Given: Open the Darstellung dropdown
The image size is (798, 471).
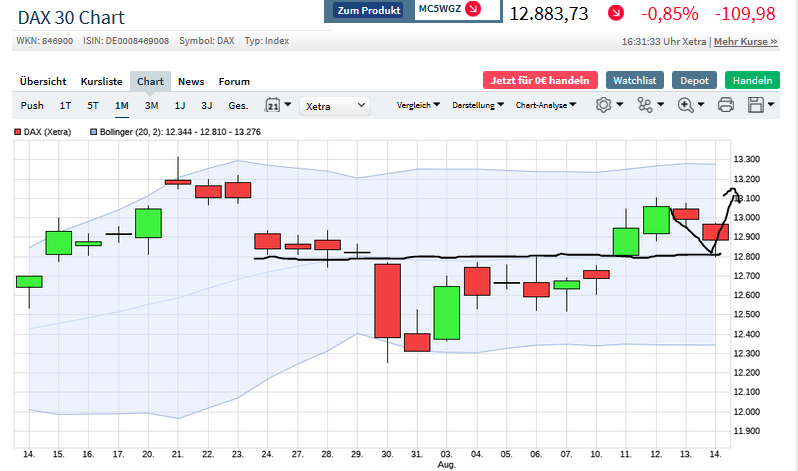Looking at the screenshot, I should click(478, 105).
